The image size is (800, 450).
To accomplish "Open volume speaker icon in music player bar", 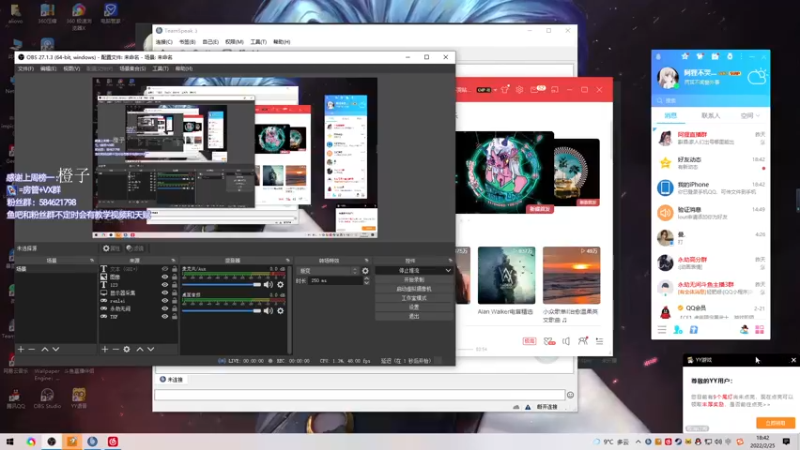I will [x=566, y=341].
